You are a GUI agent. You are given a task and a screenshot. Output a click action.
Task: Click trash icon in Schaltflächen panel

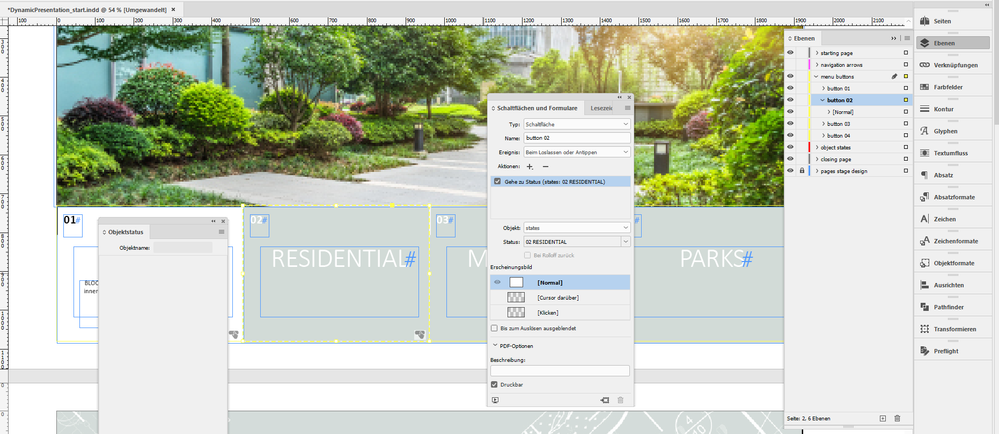click(621, 400)
